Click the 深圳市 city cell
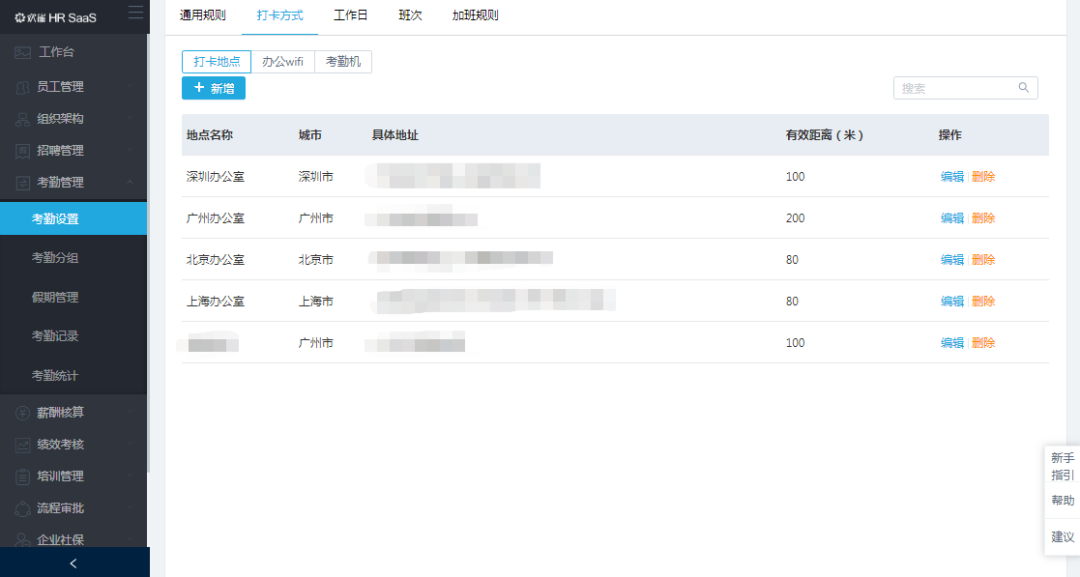 pyautogui.click(x=315, y=177)
